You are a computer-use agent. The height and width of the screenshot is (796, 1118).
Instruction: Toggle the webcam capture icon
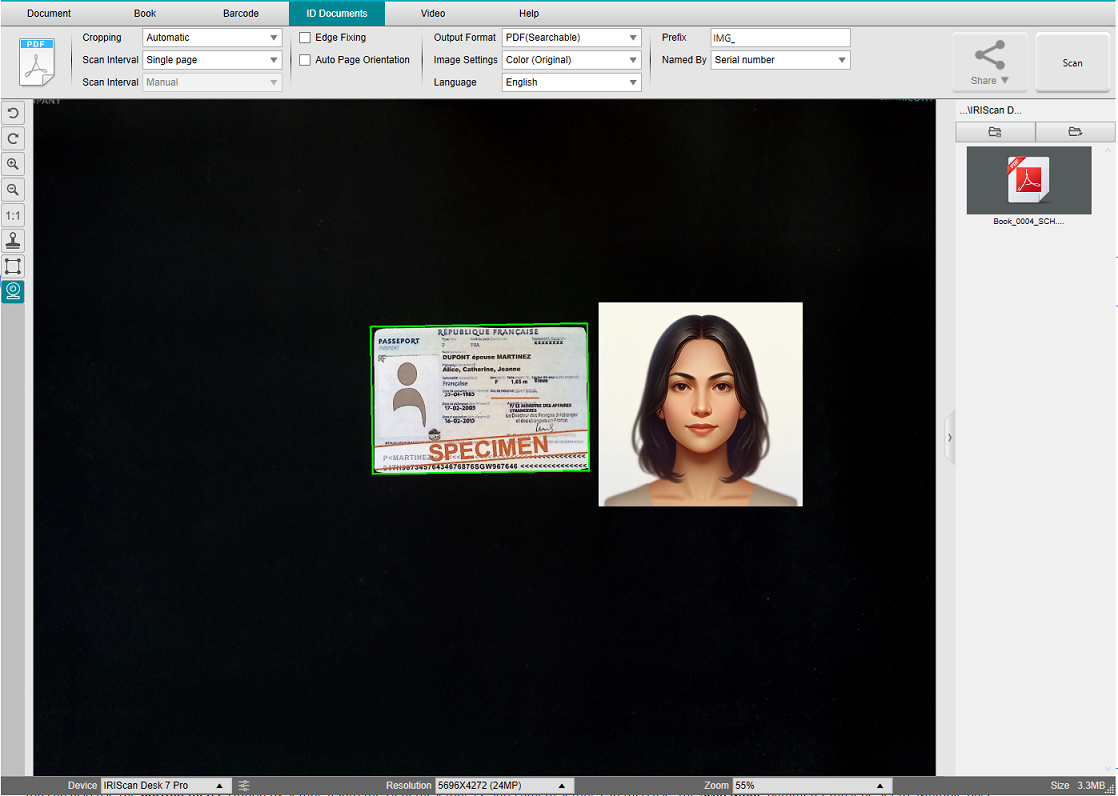13,292
